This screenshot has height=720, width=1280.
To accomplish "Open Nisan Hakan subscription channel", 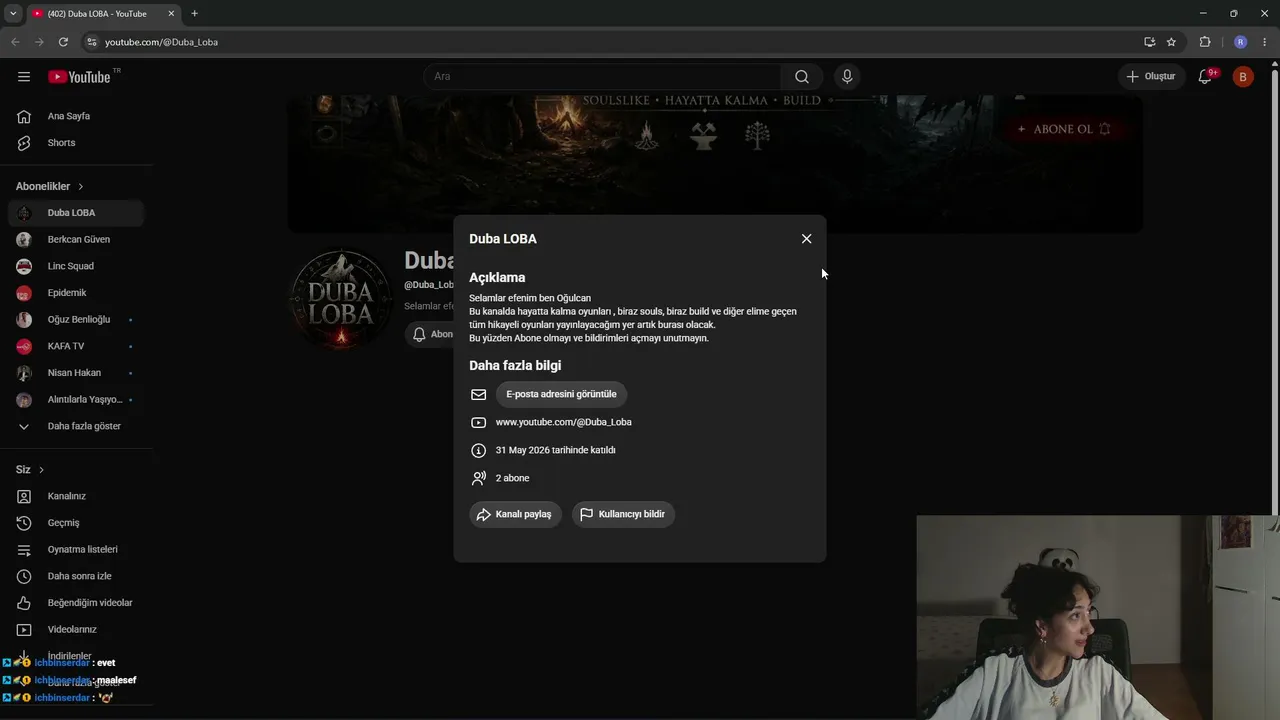I will [76, 373].
